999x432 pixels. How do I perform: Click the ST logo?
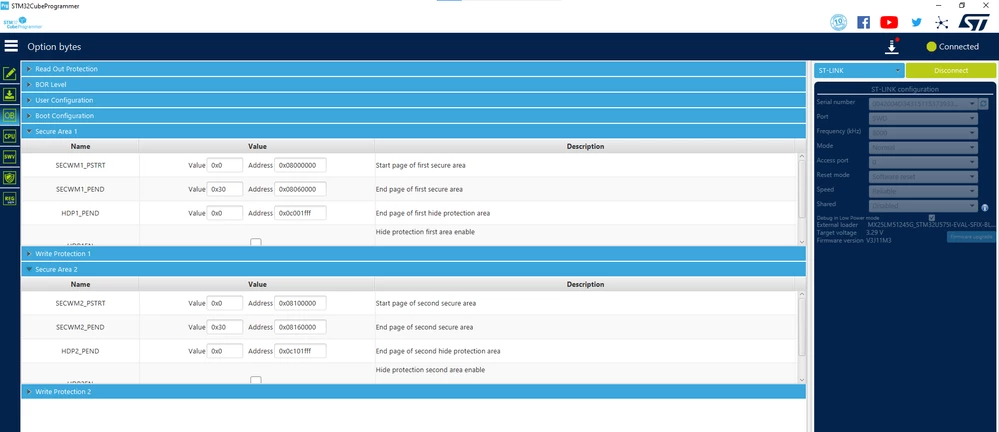click(x=974, y=22)
